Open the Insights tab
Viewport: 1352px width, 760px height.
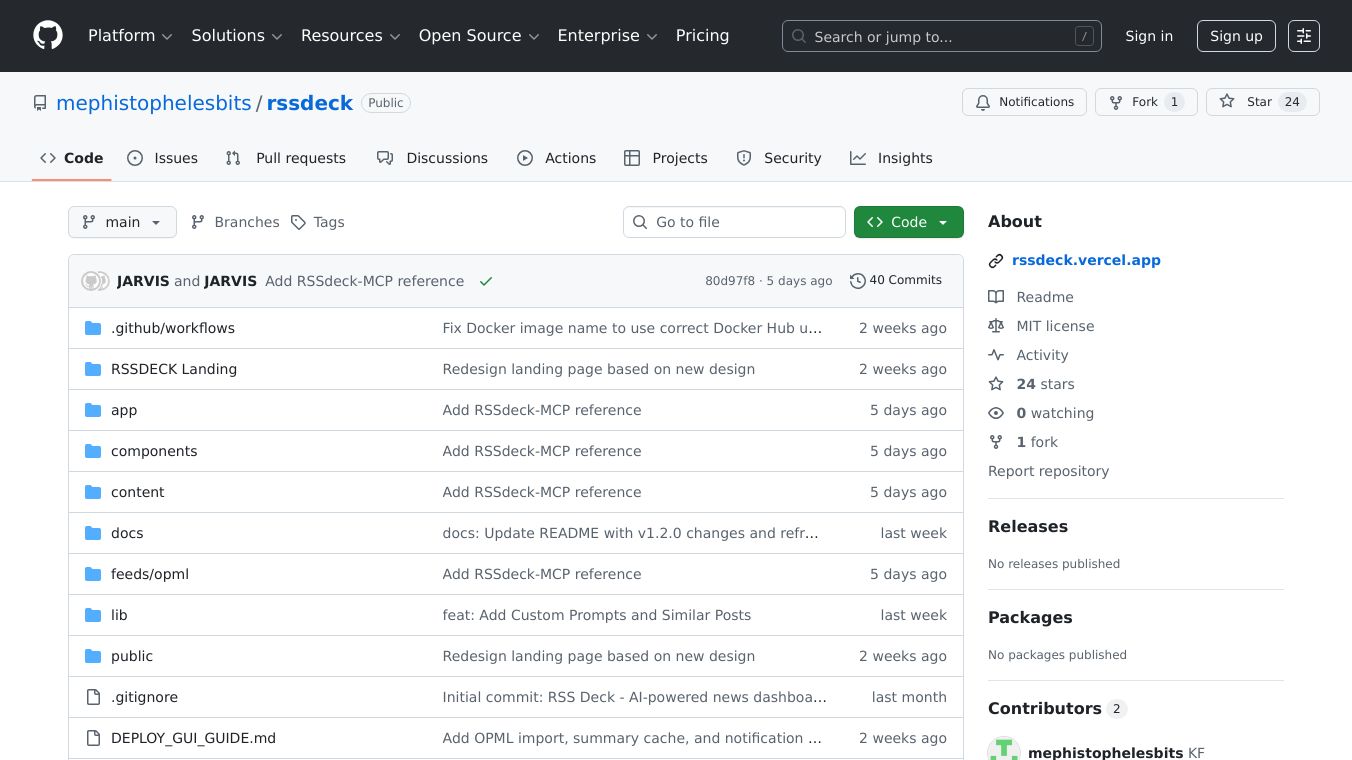[891, 158]
